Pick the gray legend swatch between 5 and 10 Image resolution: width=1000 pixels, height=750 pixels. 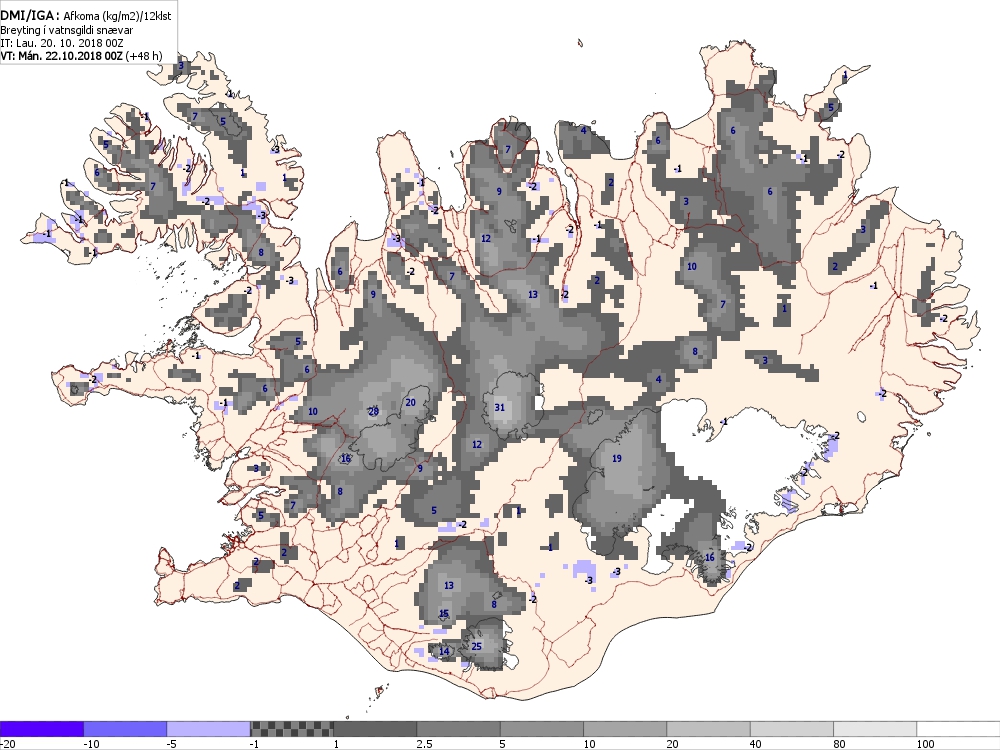click(x=542, y=728)
